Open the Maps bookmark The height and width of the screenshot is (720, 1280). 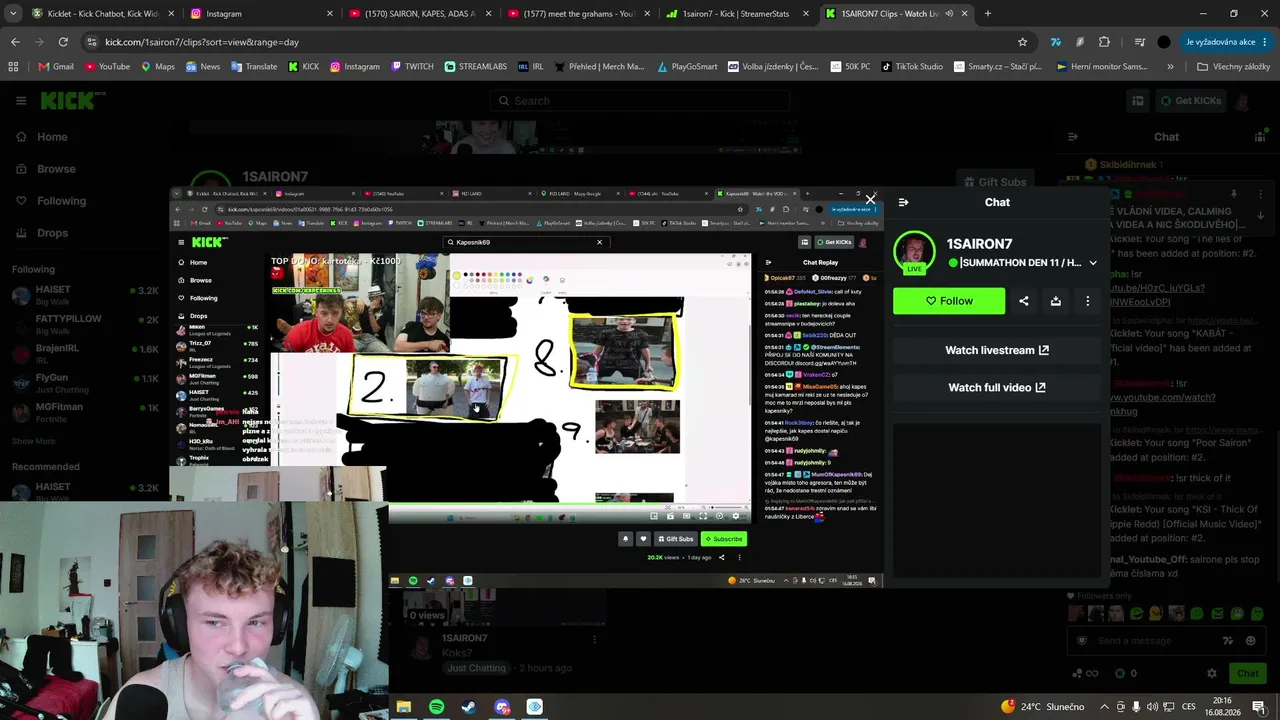157,67
